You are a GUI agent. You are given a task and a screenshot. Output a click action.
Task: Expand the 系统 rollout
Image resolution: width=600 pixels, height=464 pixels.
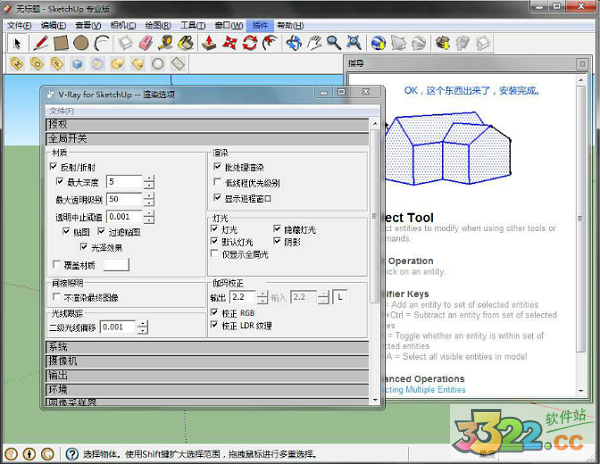pyautogui.click(x=207, y=347)
